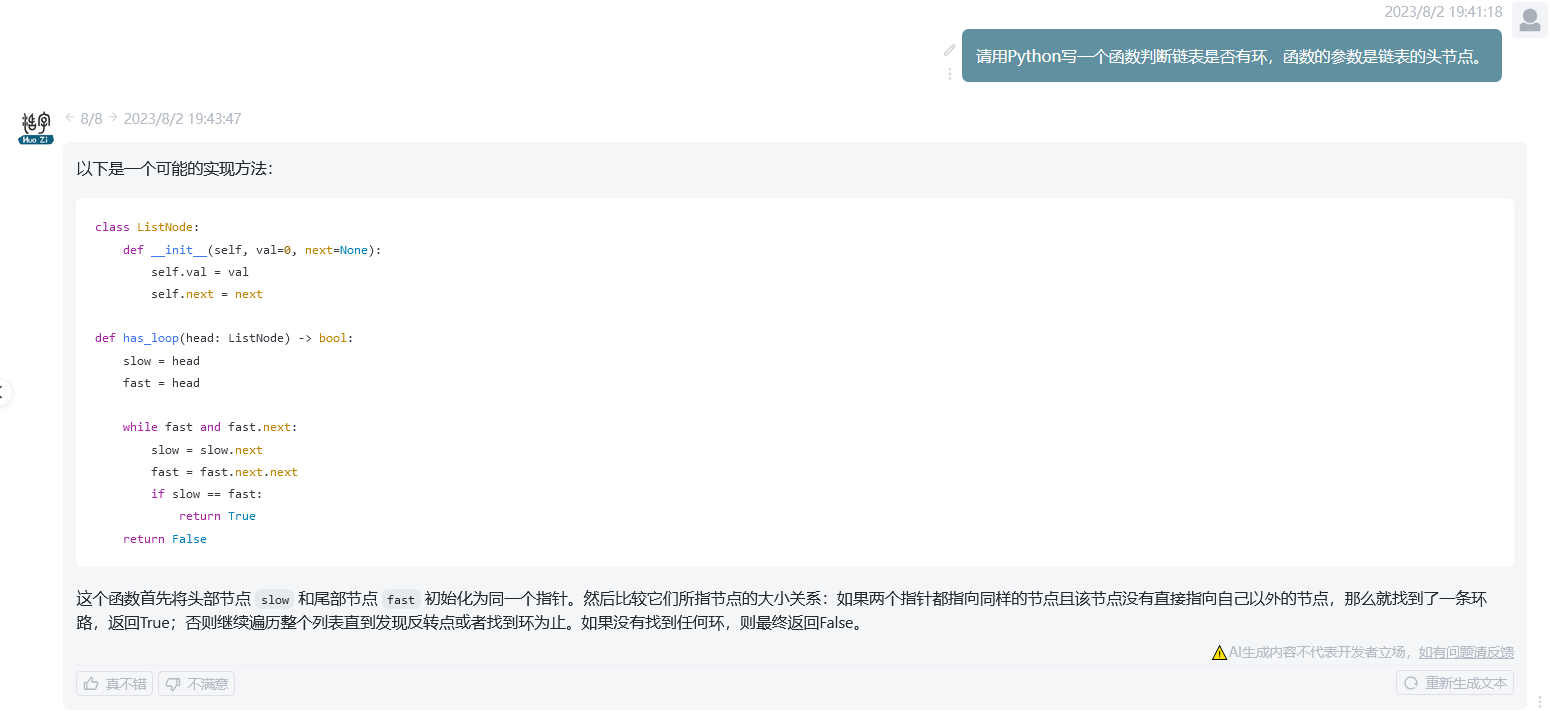Screen dimensions: 1550x727
Task: Toggle 真不错 to like the response
Action: [x=113, y=683]
